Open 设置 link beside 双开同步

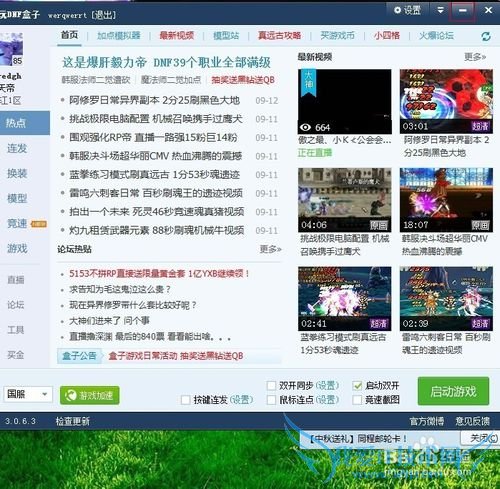[x=327, y=386]
